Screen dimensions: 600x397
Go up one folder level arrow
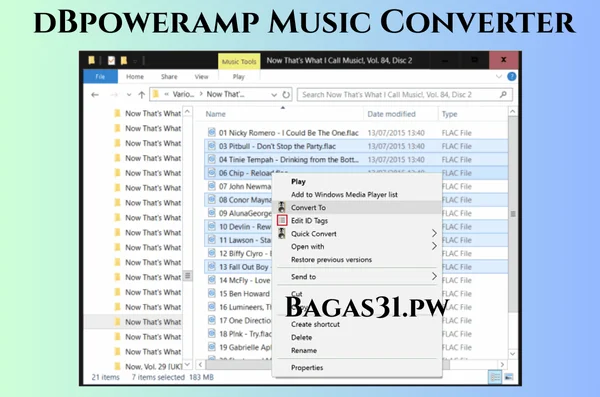(142, 95)
